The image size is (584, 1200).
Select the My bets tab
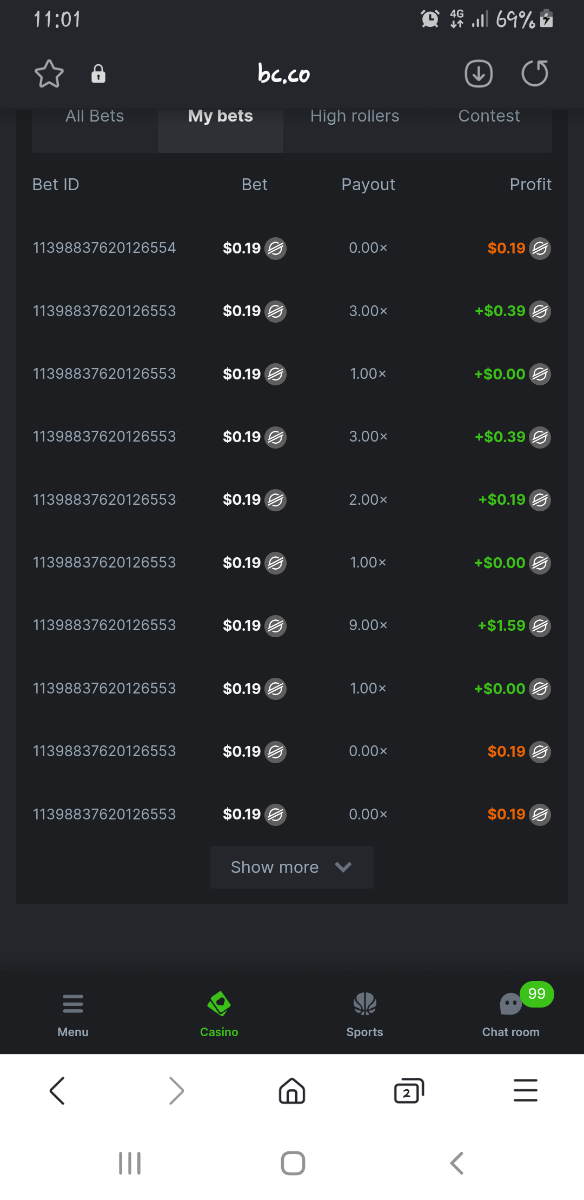(220, 116)
